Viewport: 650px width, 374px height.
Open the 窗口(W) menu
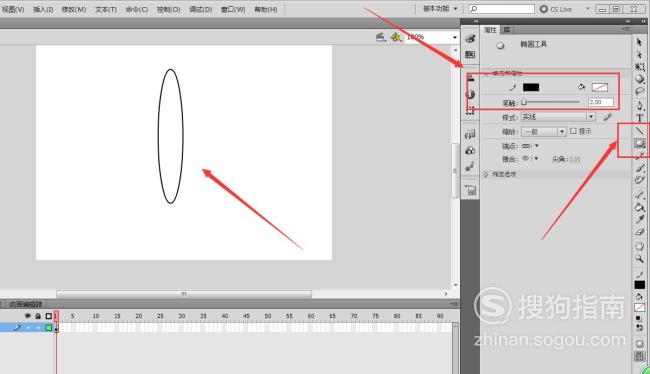point(233,9)
